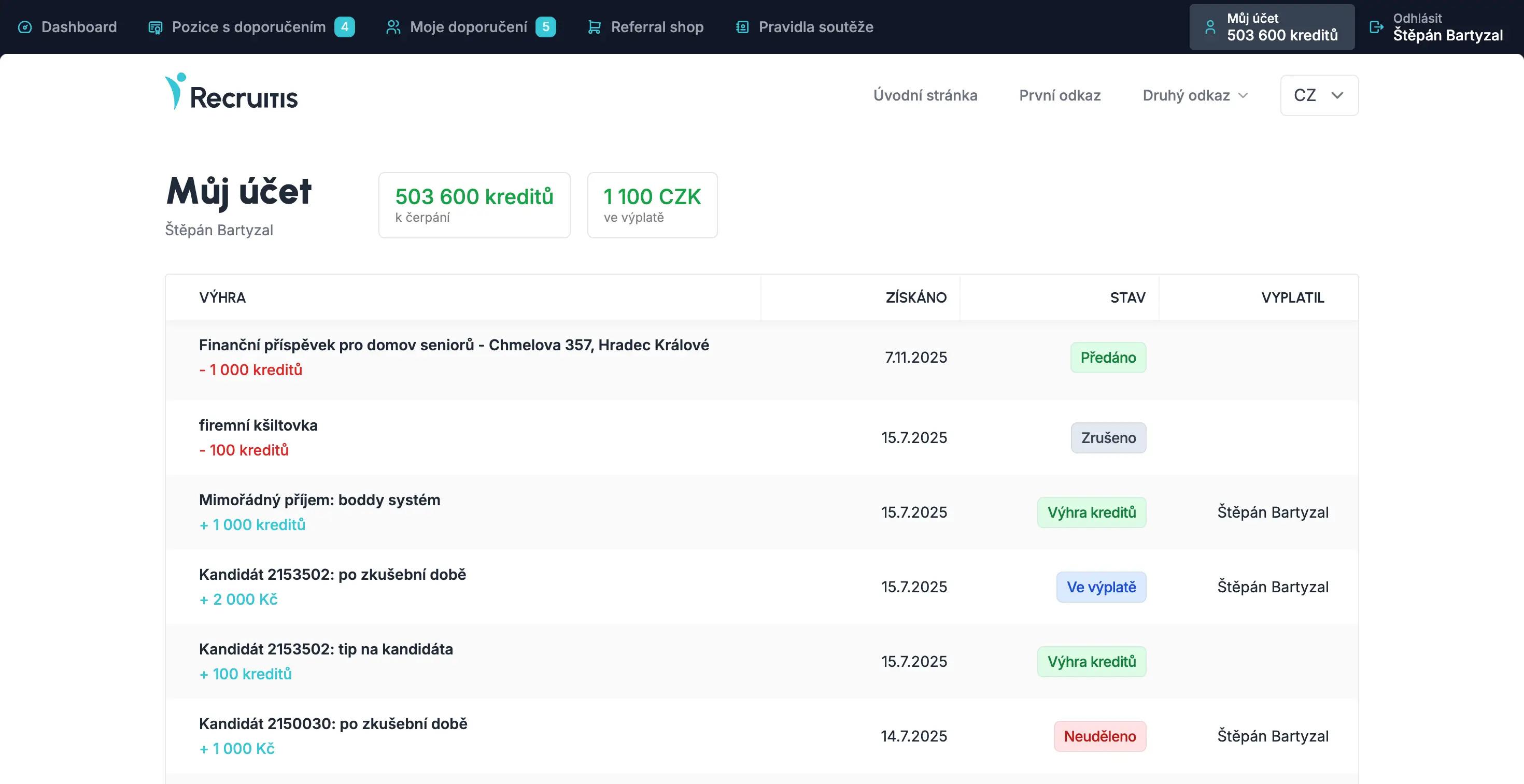1524x784 pixels.
Task: Switch to Úvodní stránka
Action: [925, 95]
